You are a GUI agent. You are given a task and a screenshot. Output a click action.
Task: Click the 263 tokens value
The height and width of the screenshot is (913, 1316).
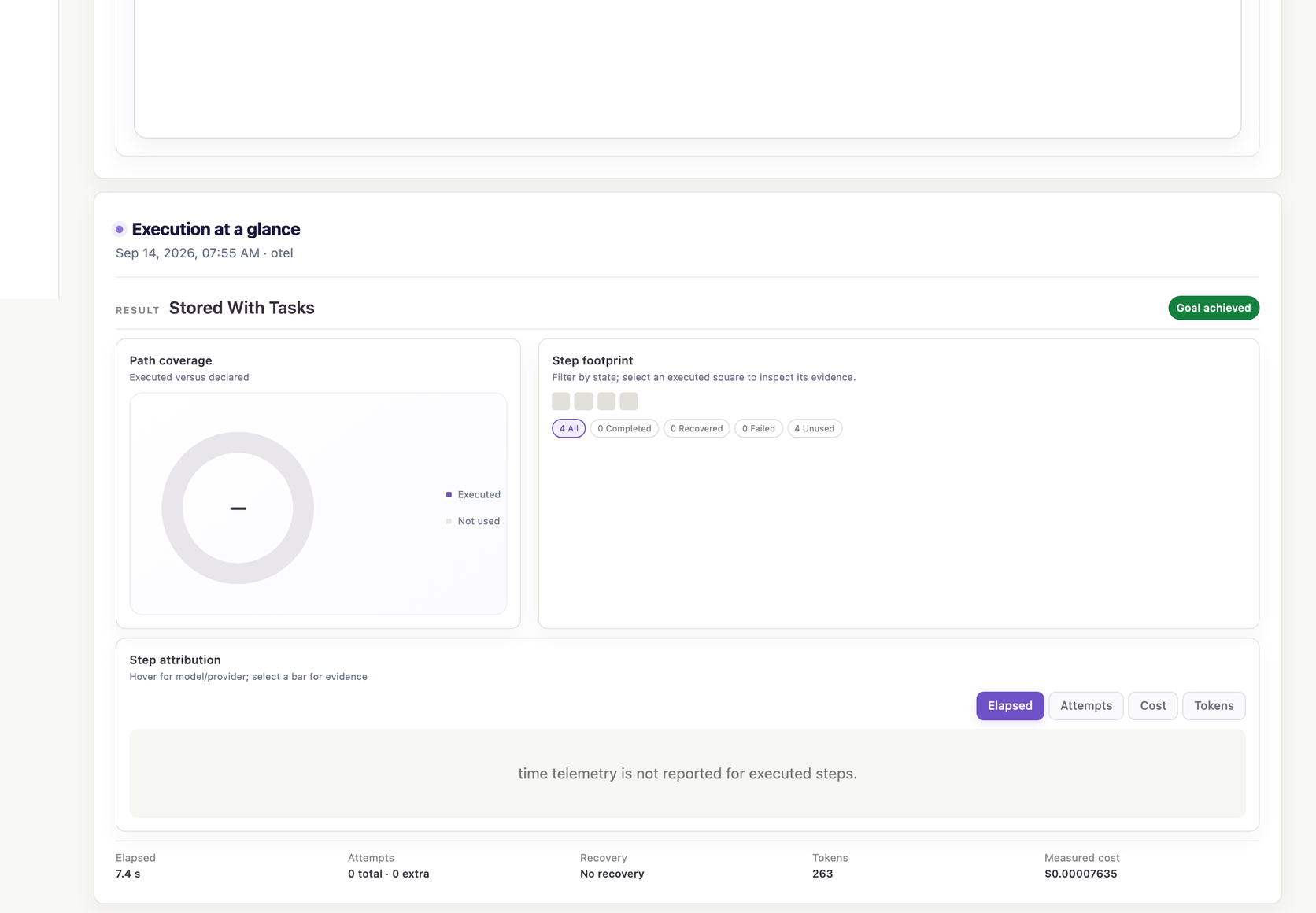click(x=823, y=874)
